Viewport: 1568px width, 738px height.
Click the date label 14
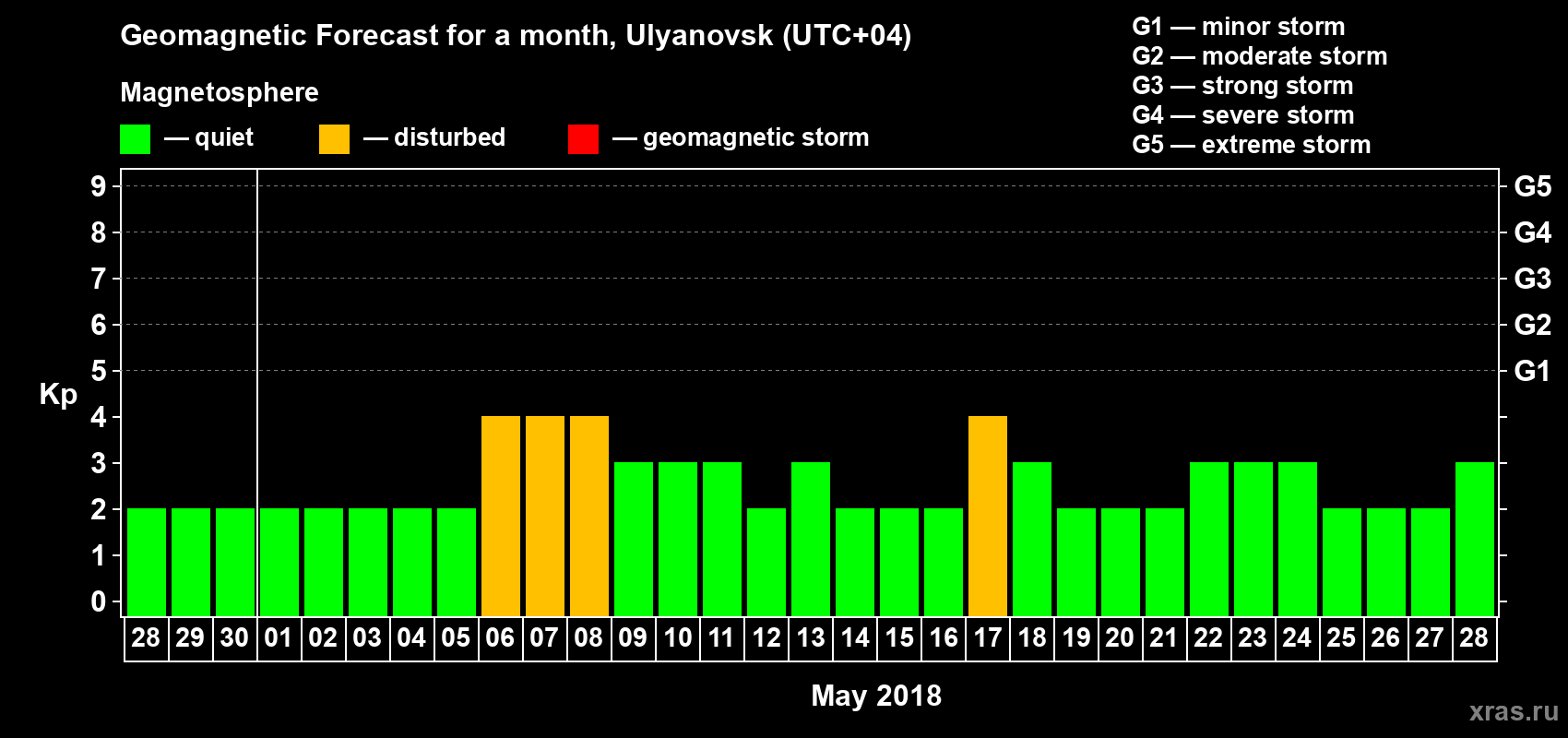[x=855, y=638]
